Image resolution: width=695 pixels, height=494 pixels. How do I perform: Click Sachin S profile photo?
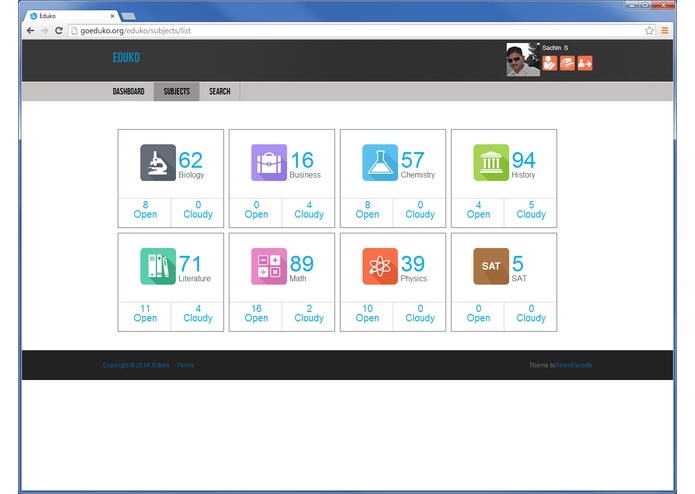click(523, 59)
